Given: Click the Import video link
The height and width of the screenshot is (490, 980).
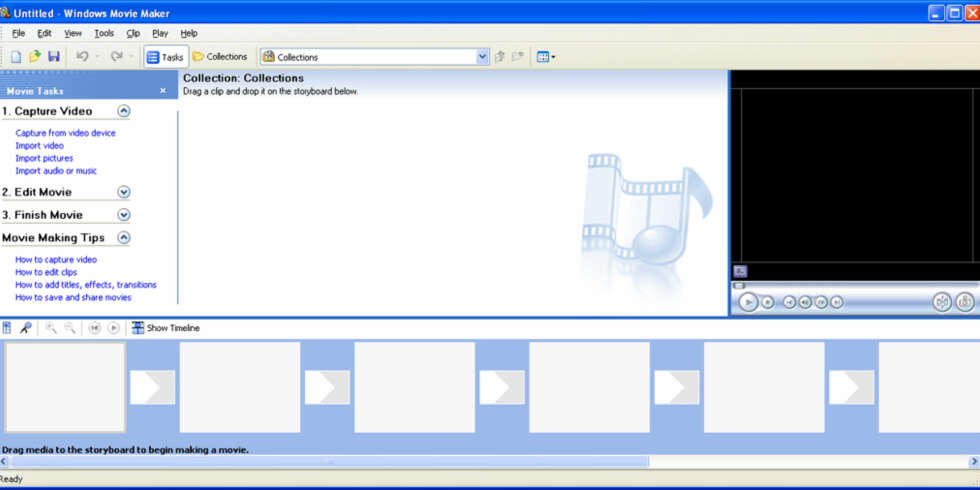Looking at the screenshot, I should coord(39,146).
